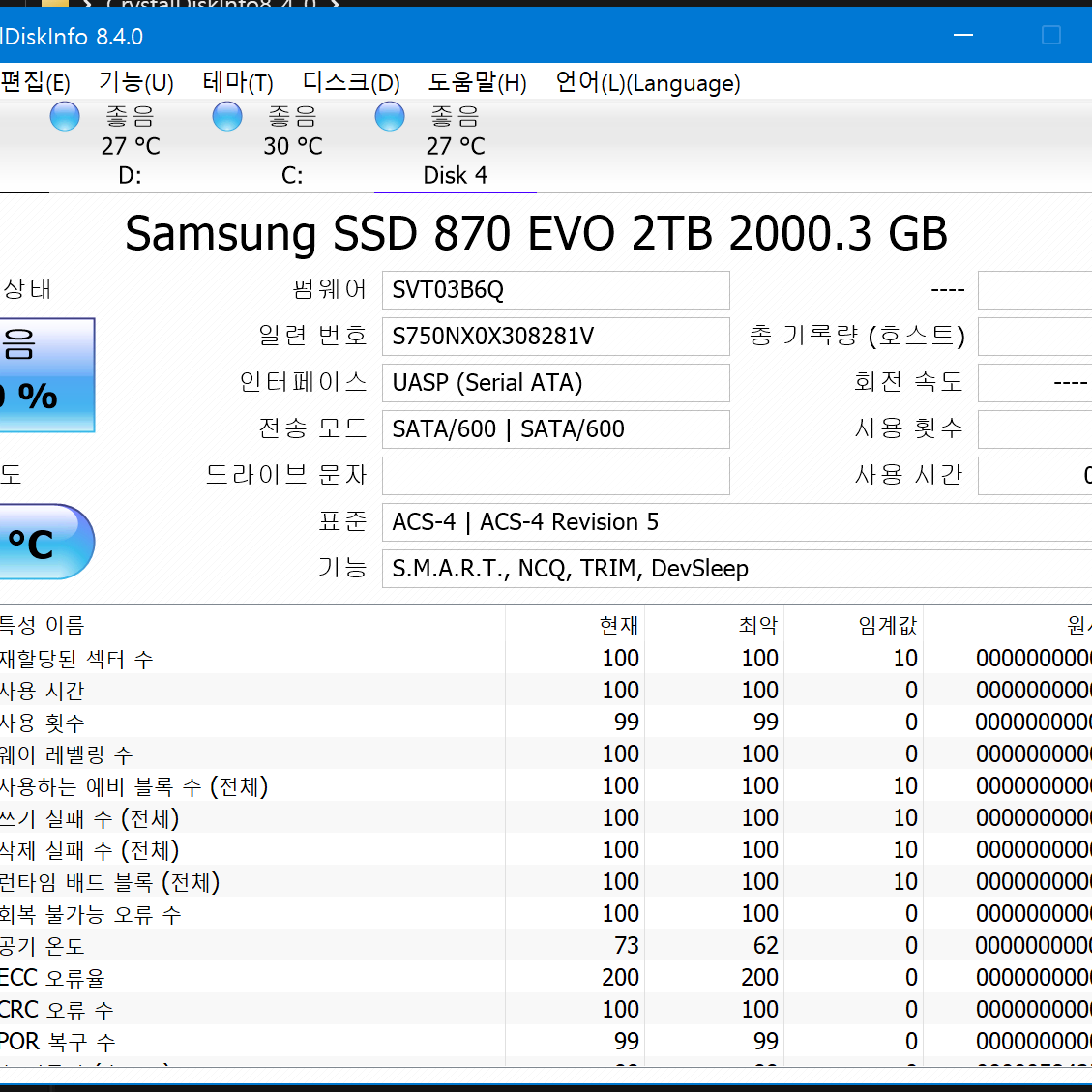Select the 삭제 실패 수 (전체) row
Image resolution: width=1092 pixels, height=1092 pixels.
546,850
